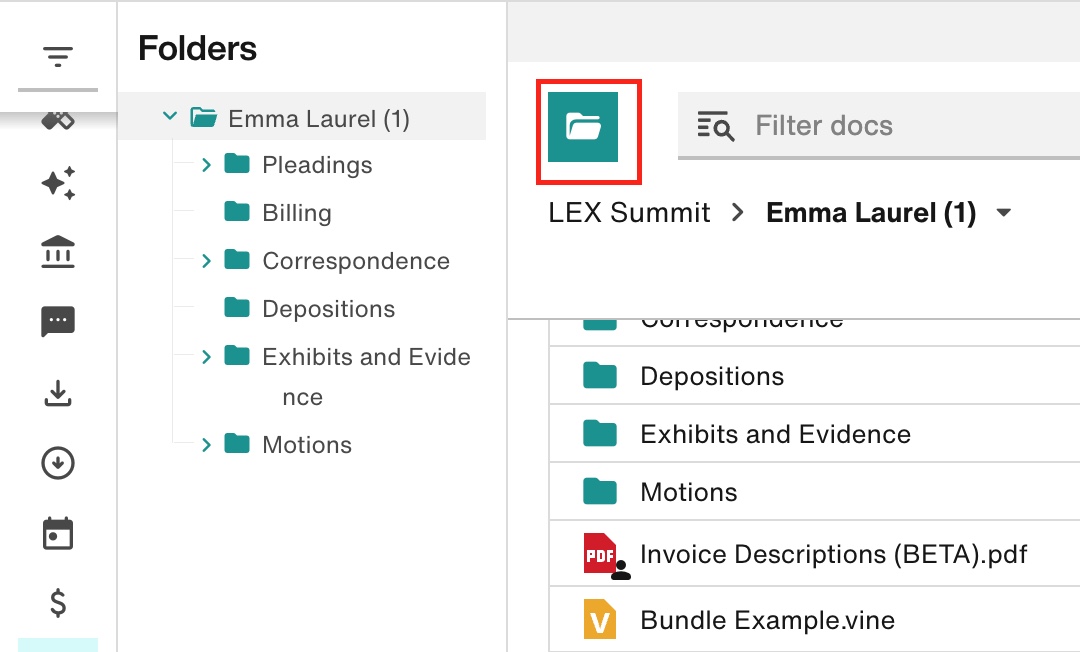Select Correspondence in the folder tree
Viewport: 1080px width, 652px height.
click(356, 261)
